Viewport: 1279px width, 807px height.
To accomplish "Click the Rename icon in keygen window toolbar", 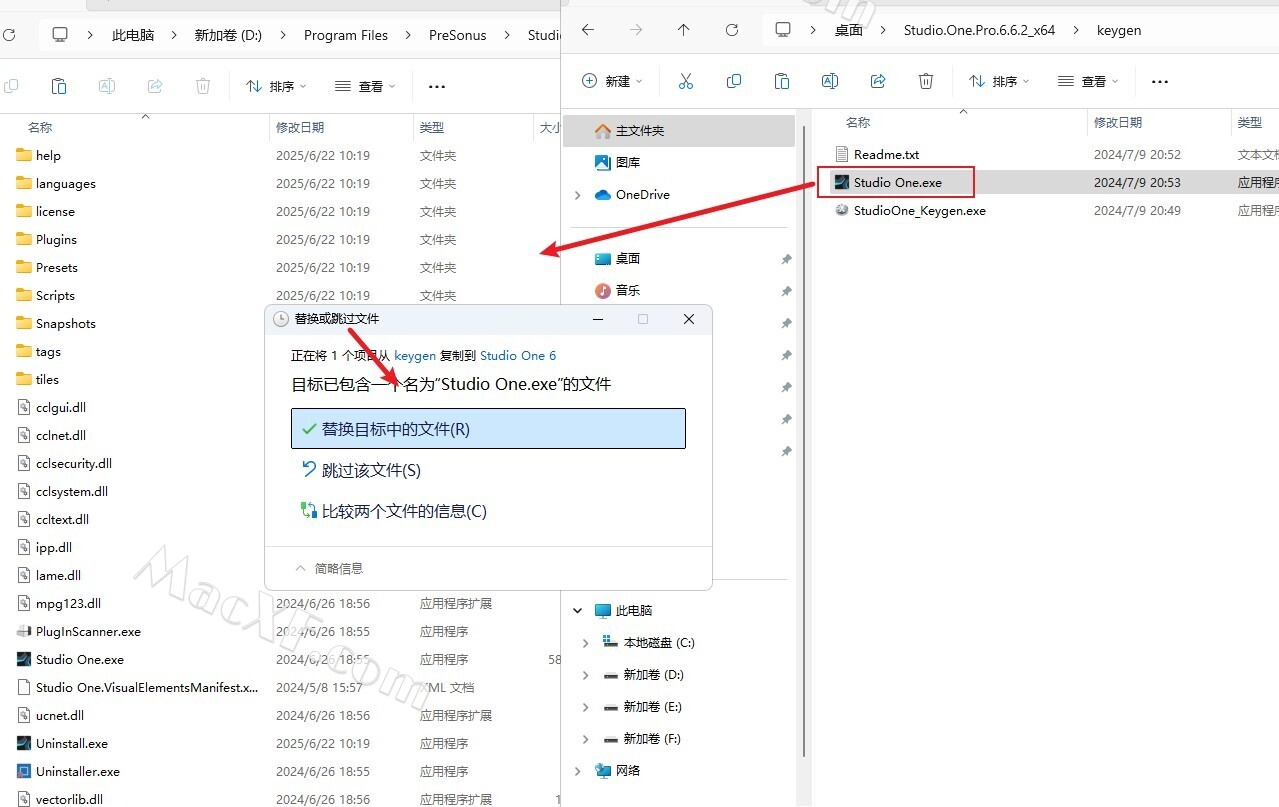I will tap(830, 81).
